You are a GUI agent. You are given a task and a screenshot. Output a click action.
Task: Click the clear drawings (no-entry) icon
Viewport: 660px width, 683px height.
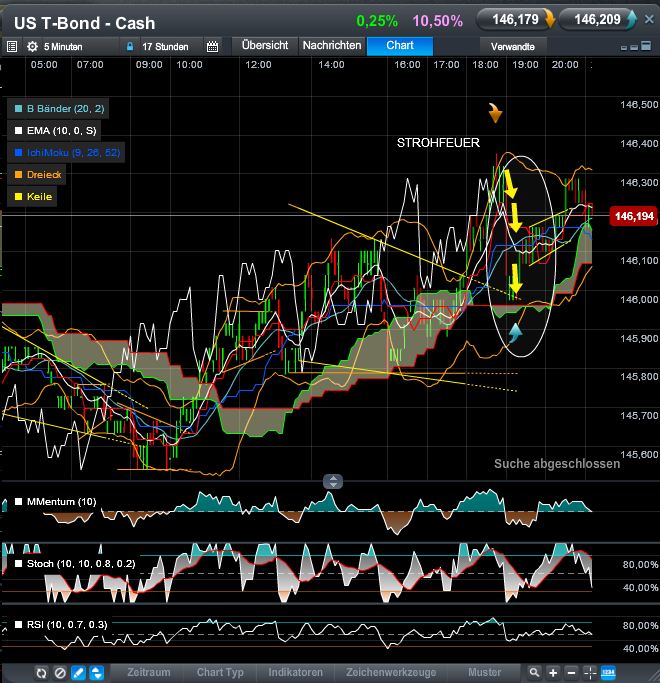[x=60, y=673]
